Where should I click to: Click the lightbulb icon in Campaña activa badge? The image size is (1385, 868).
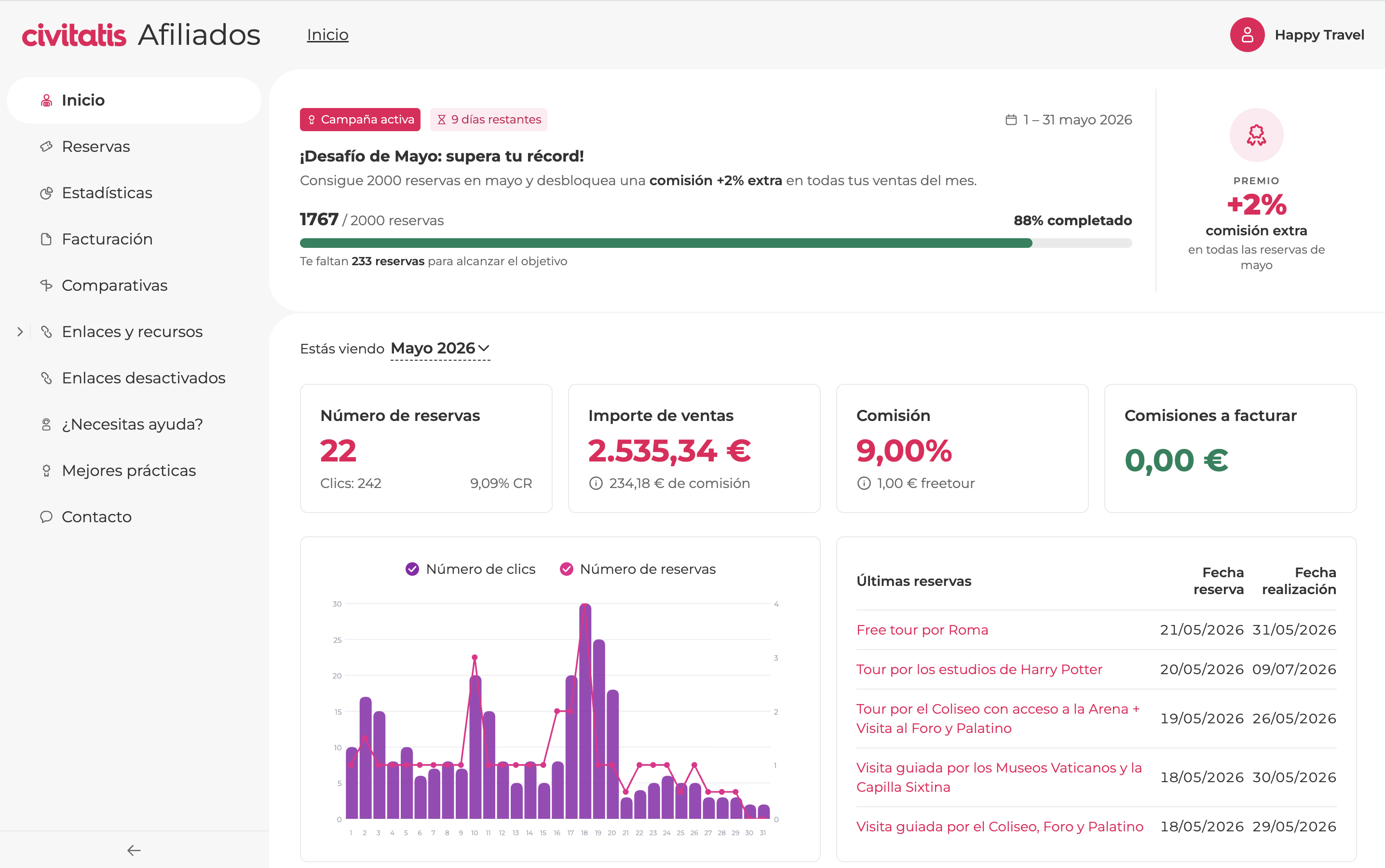[x=312, y=120]
